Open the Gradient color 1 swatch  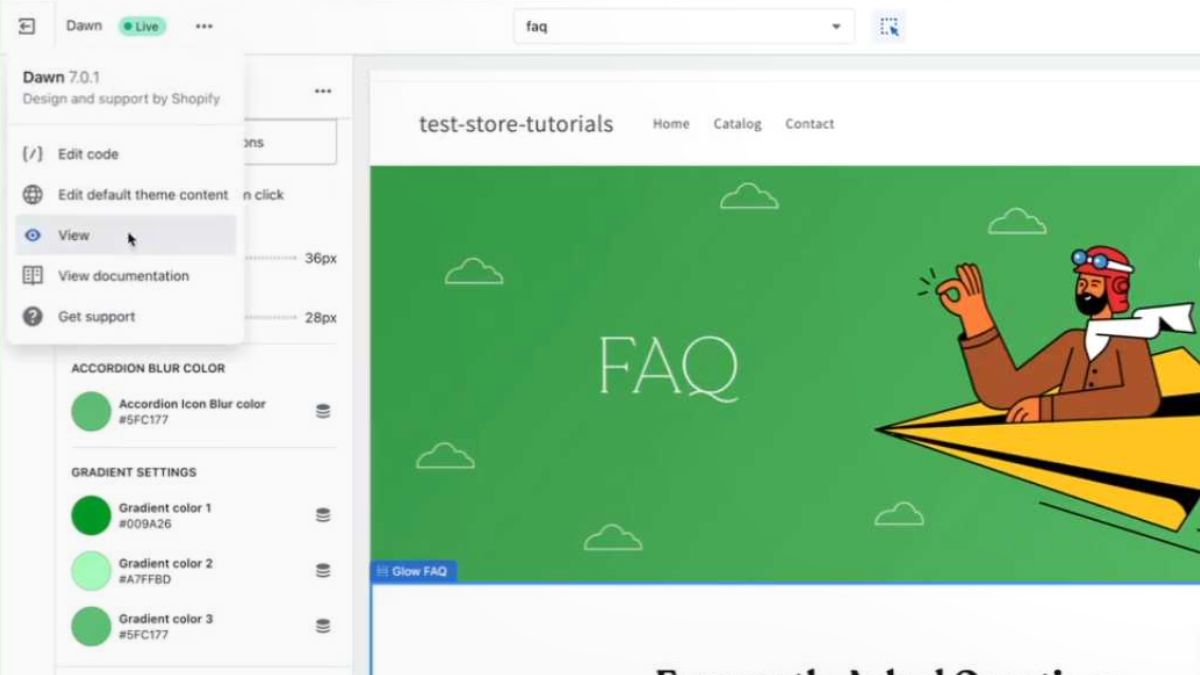tap(90, 514)
